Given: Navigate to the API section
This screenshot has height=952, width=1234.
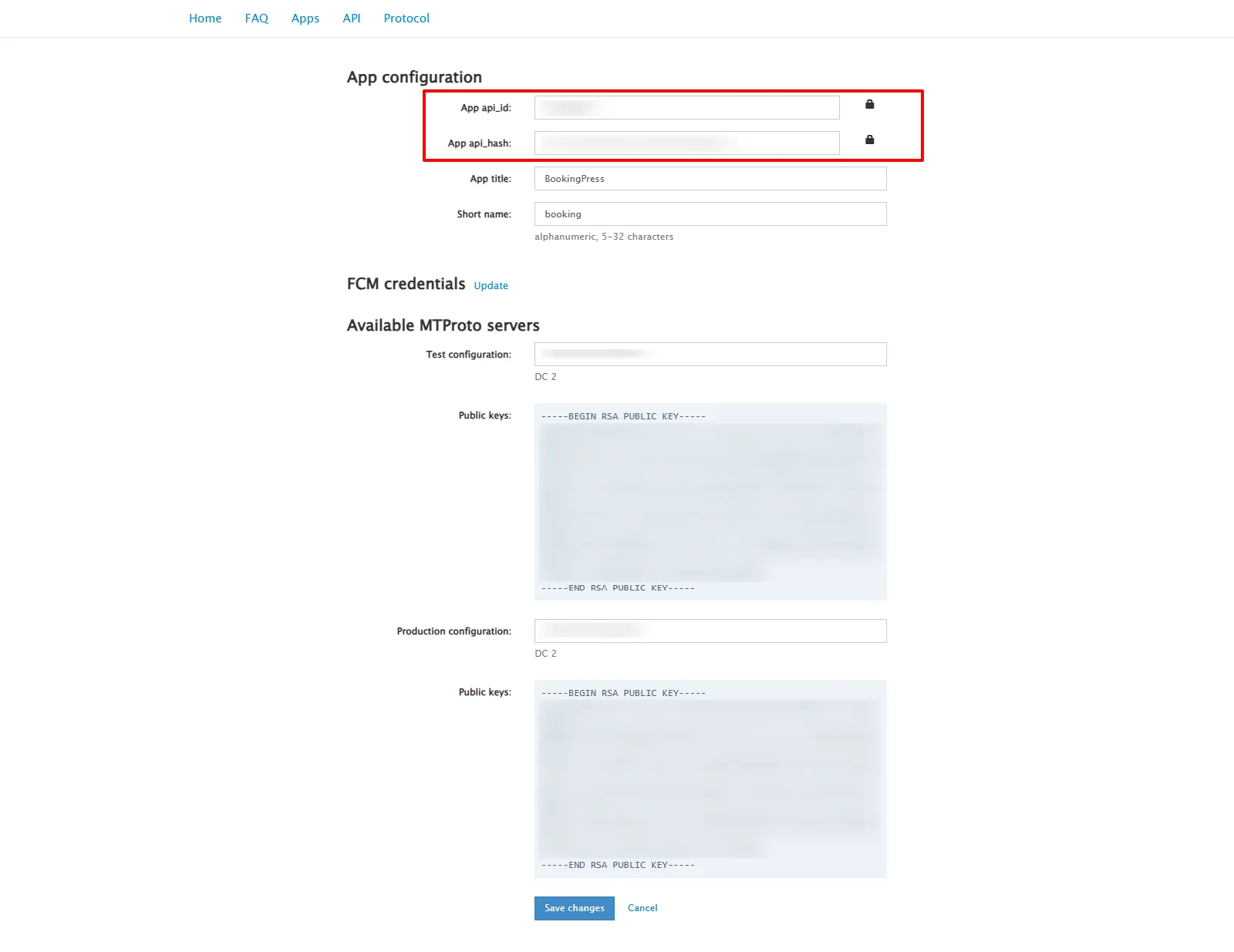Looking at the screenshot, I should [x=352, y=19].
